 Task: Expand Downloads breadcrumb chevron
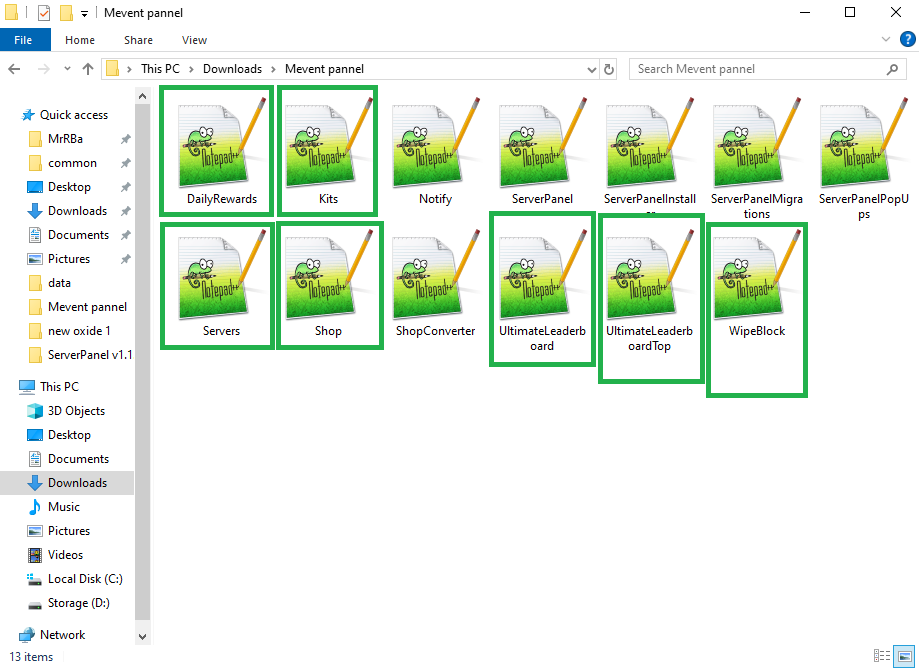(273, 69)
